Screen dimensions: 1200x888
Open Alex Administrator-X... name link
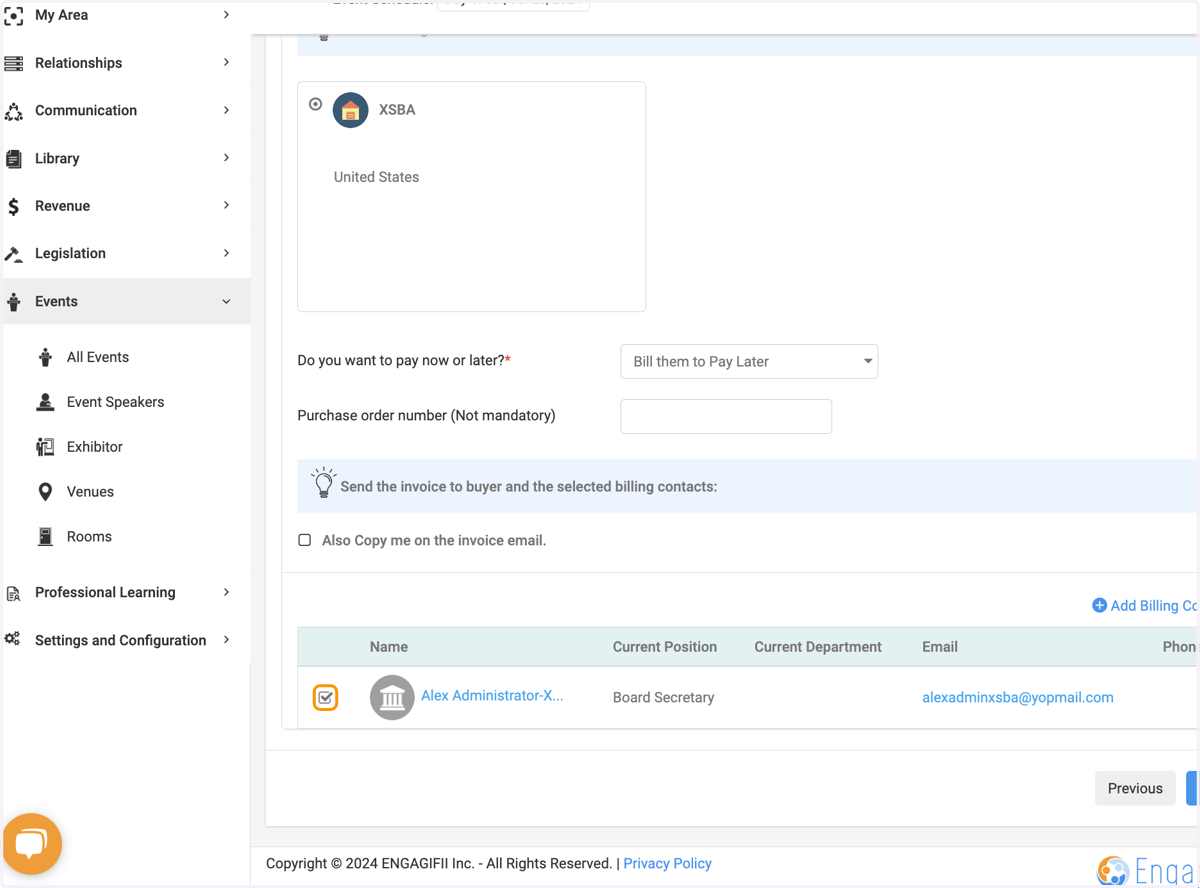tap(492, 696)
